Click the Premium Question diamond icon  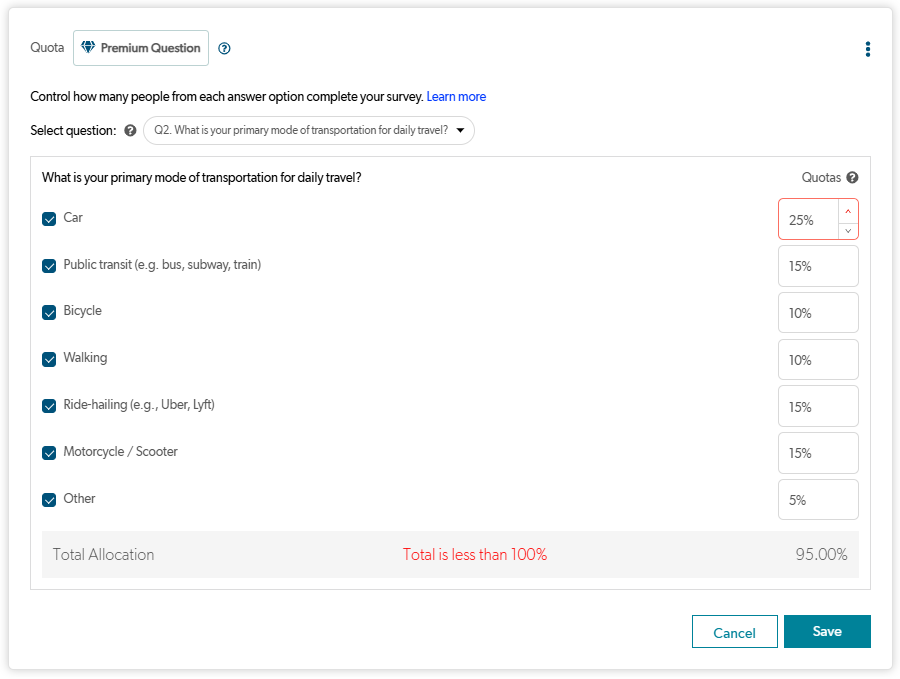coord(88,48)
